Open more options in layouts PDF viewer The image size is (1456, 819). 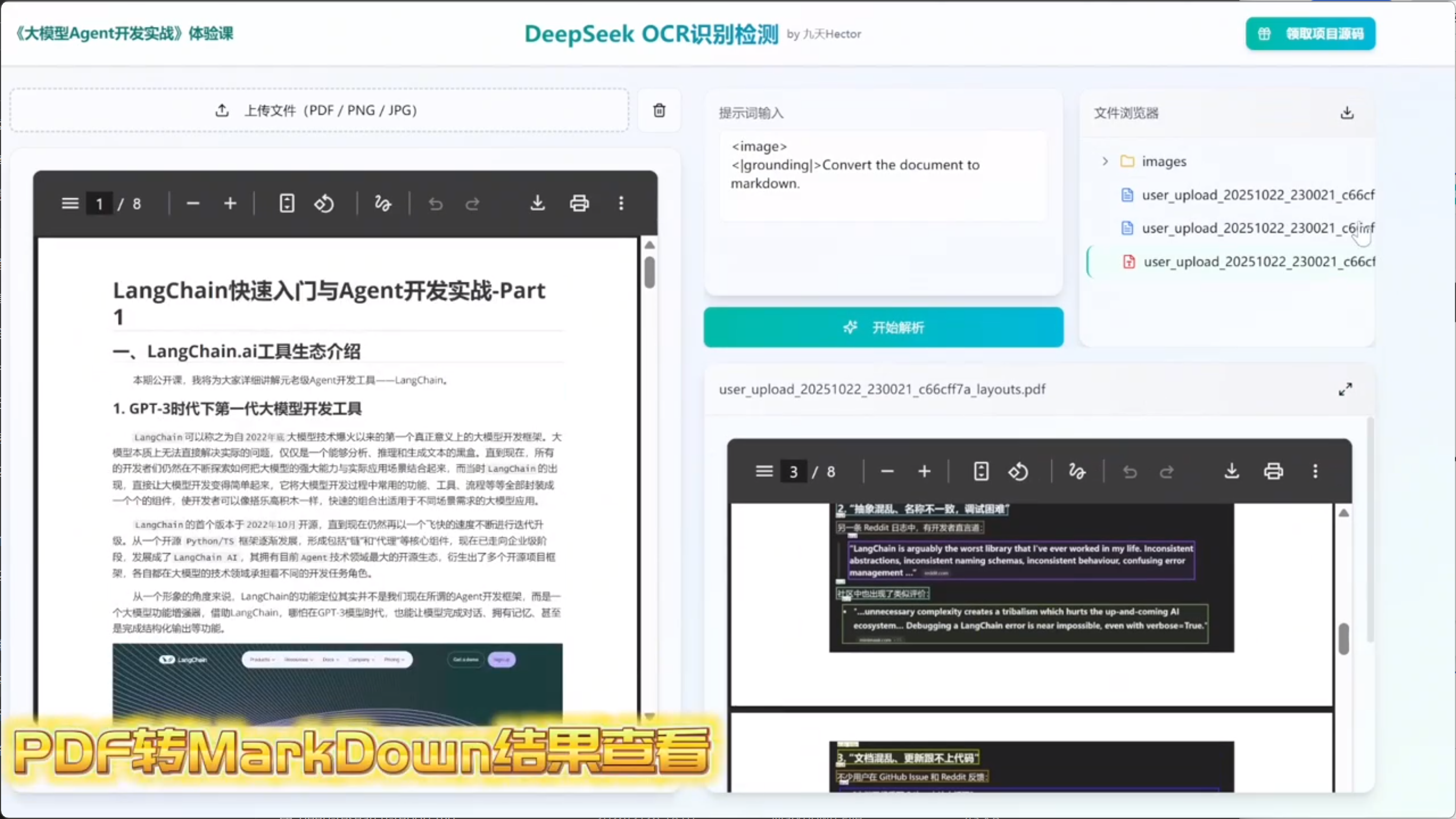pos(1315,471)
